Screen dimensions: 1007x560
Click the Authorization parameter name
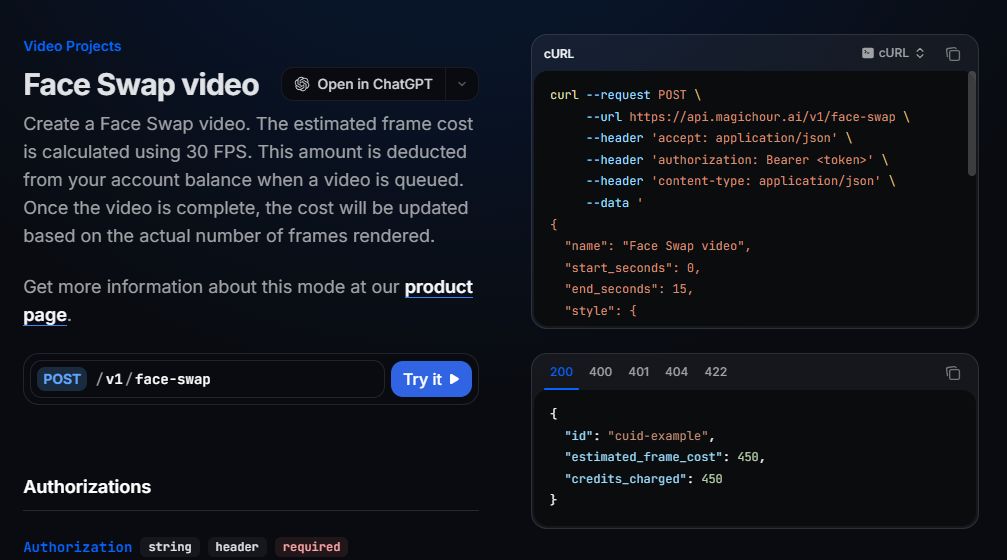pyautogui.click(x=77, y=547)
